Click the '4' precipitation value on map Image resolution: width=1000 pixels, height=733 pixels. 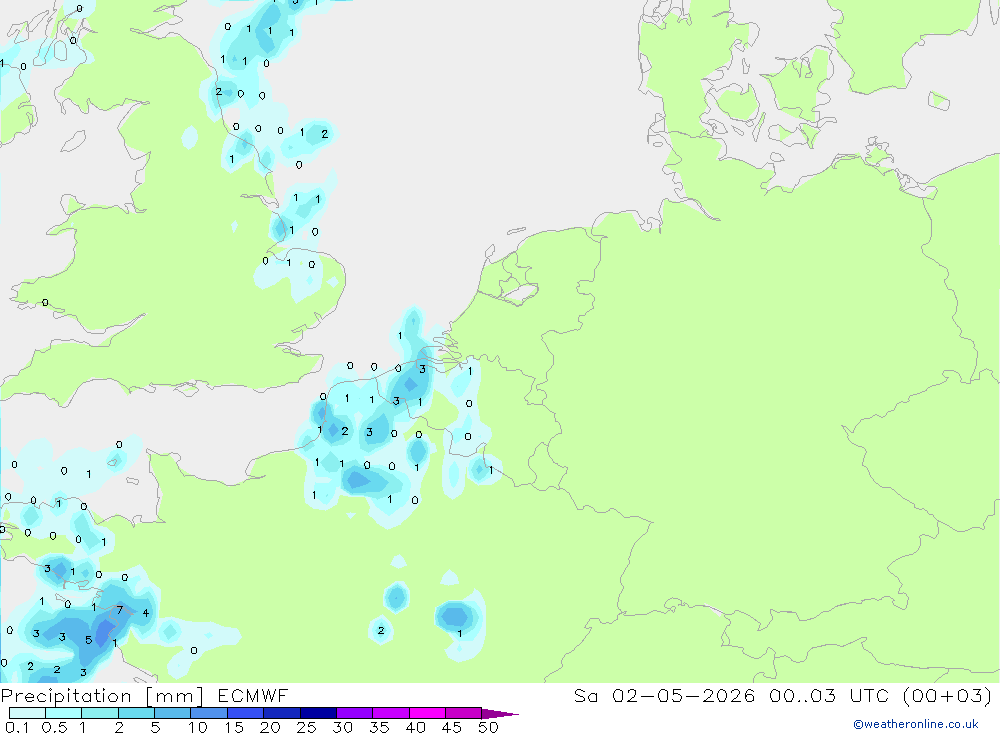(145, 613)
